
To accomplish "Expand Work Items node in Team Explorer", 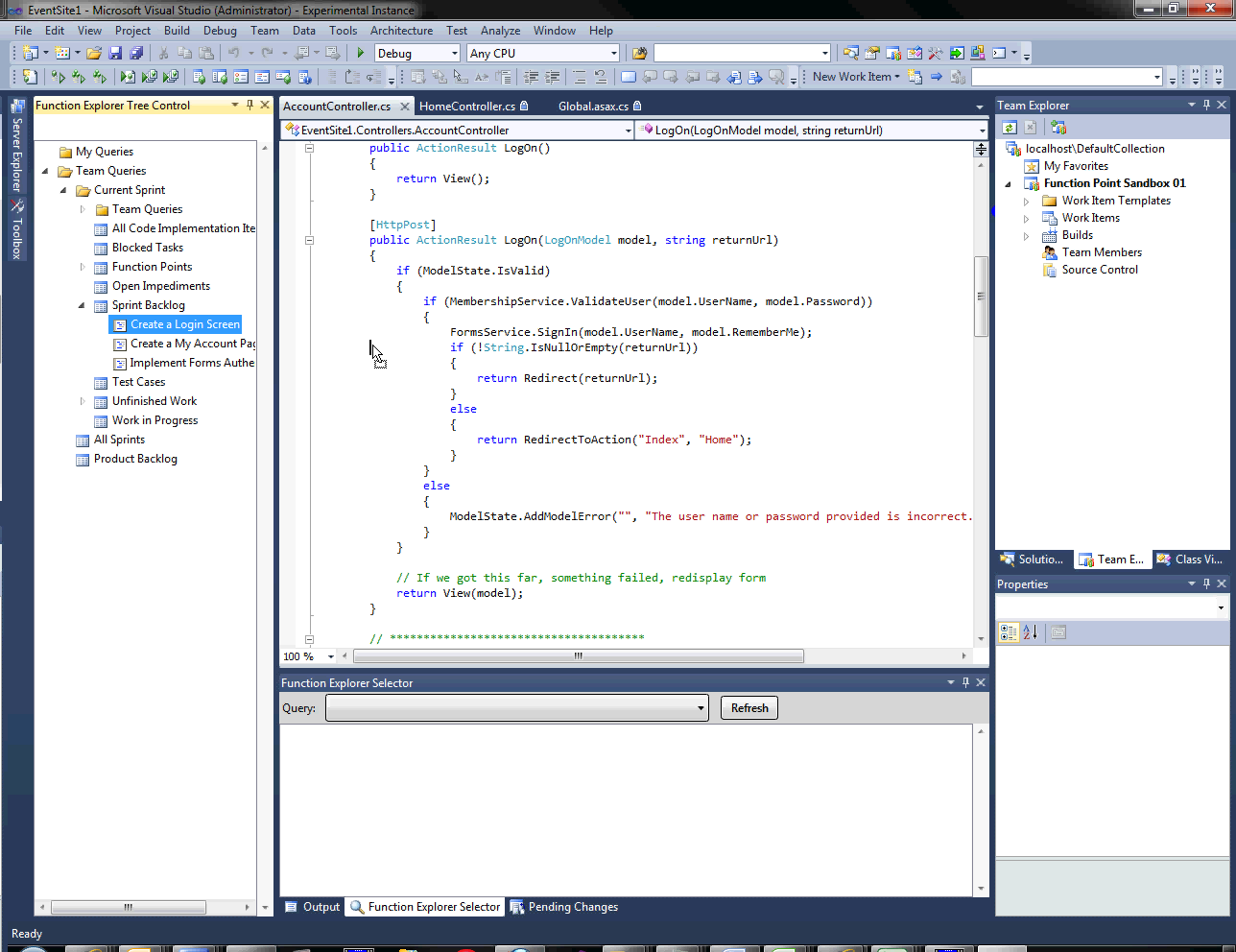I will 1026,218.
